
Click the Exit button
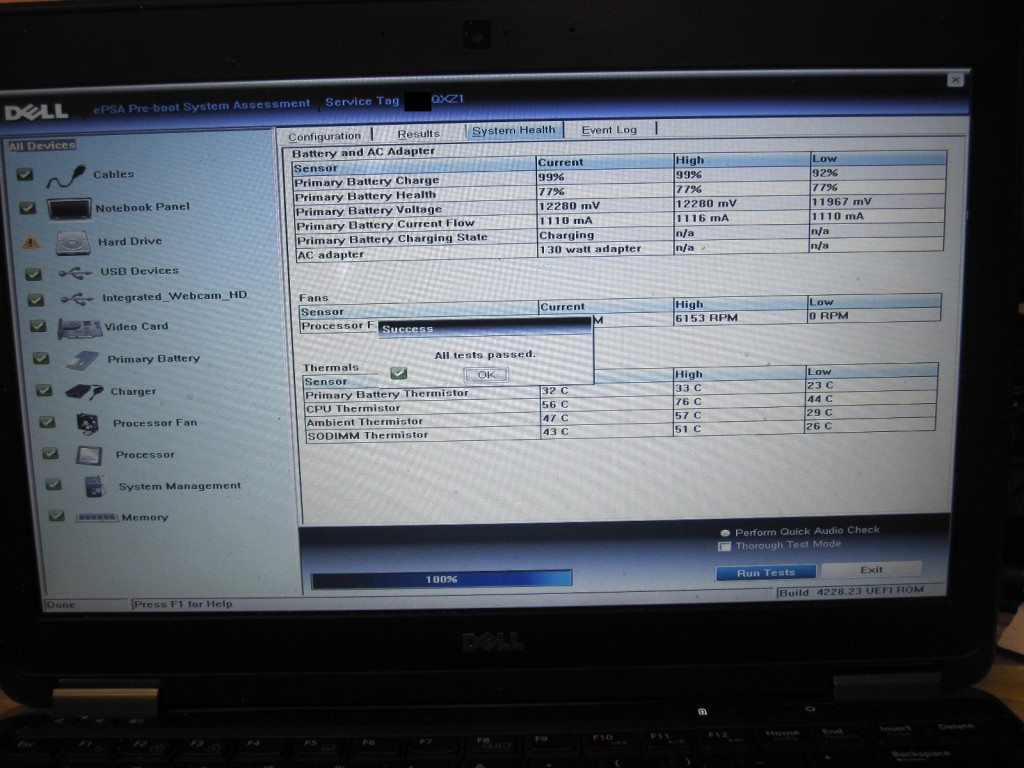(871, 570)
